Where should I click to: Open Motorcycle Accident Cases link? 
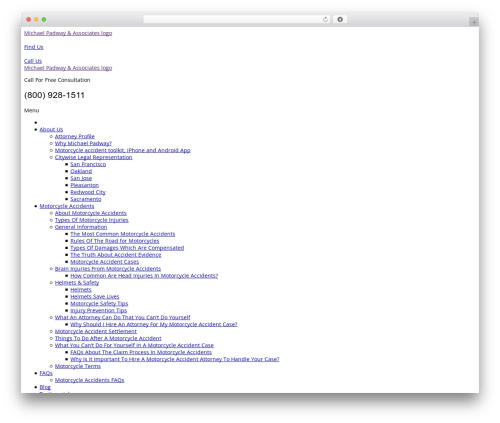click(x=105, y=262)
